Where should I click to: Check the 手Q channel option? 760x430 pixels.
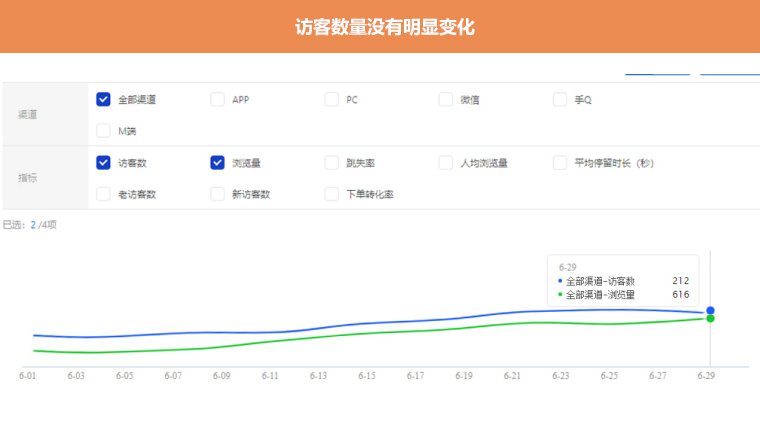coord(559,99)
